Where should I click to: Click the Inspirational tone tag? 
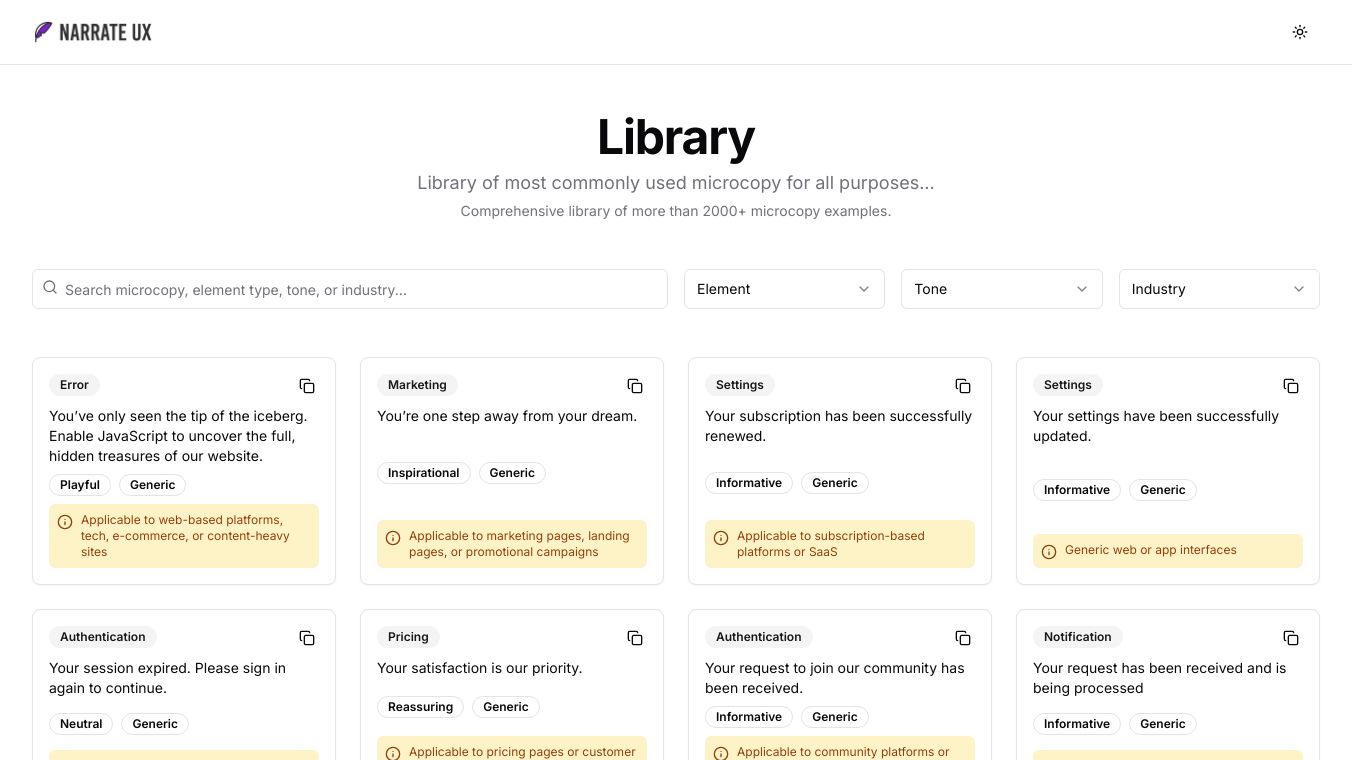point(424,473)
